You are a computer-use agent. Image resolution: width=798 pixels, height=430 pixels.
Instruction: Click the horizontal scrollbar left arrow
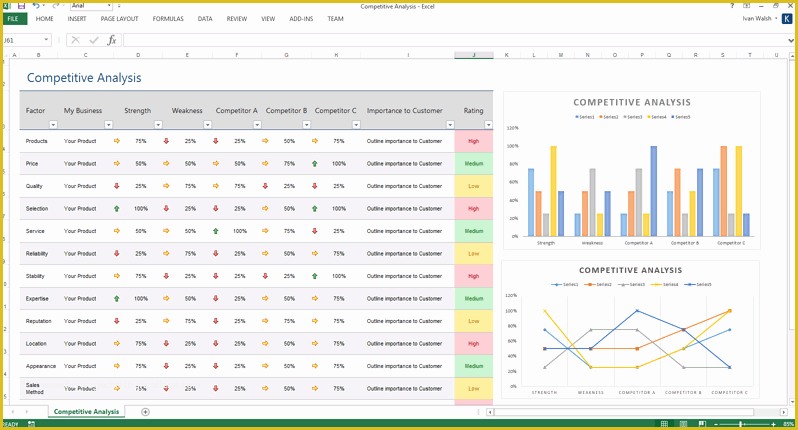click(x=490, y=412)
